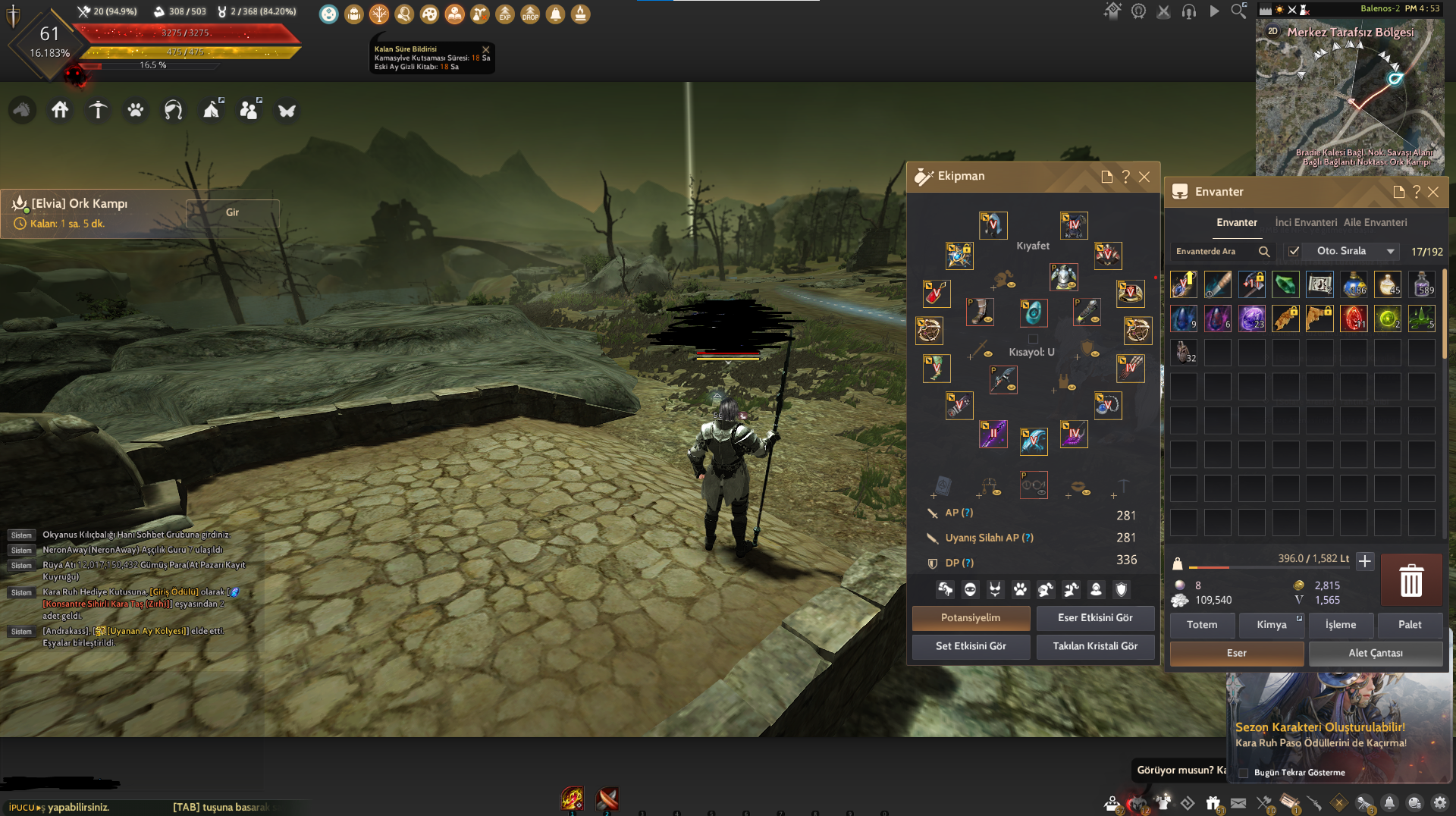1456x816 pixels.
Task: Open the pet paw icon on left
Action: pyautogui.click(x=136, y=111)
